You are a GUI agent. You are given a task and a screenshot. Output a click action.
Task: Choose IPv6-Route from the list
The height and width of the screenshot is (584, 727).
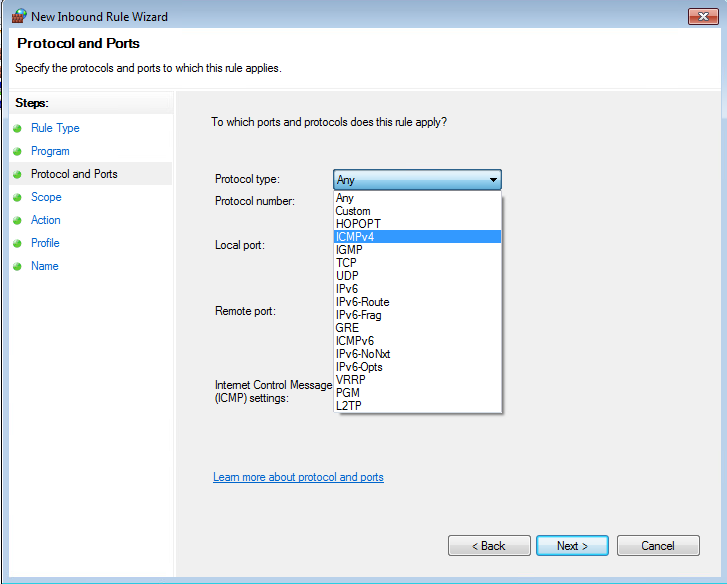coord(417,302)
